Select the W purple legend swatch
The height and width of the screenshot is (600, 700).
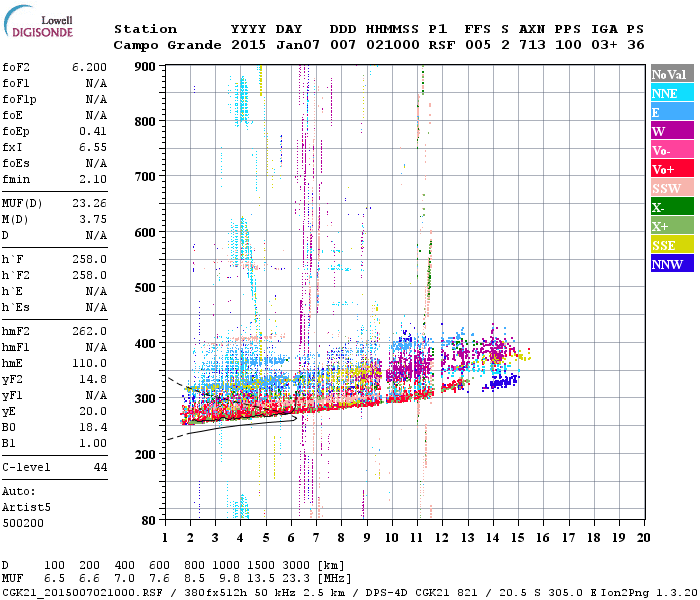coord(672,131)
